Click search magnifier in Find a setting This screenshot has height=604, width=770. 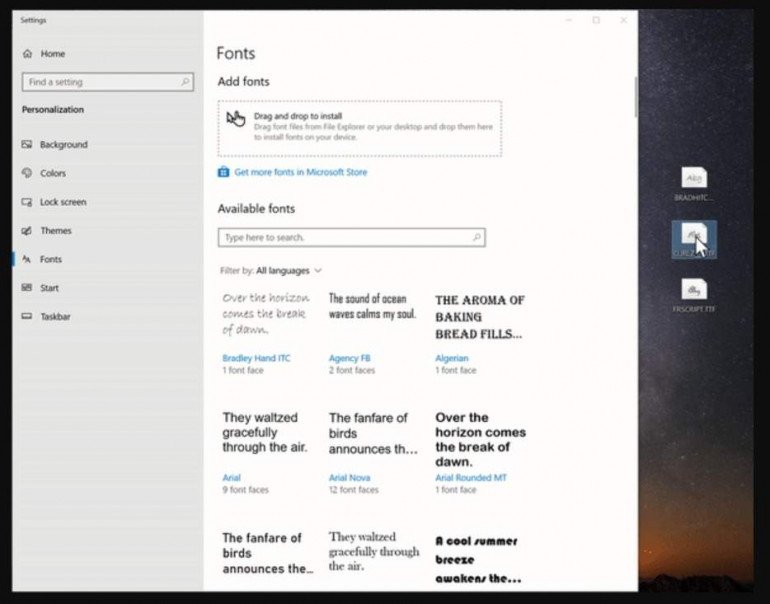coord(185,82)
